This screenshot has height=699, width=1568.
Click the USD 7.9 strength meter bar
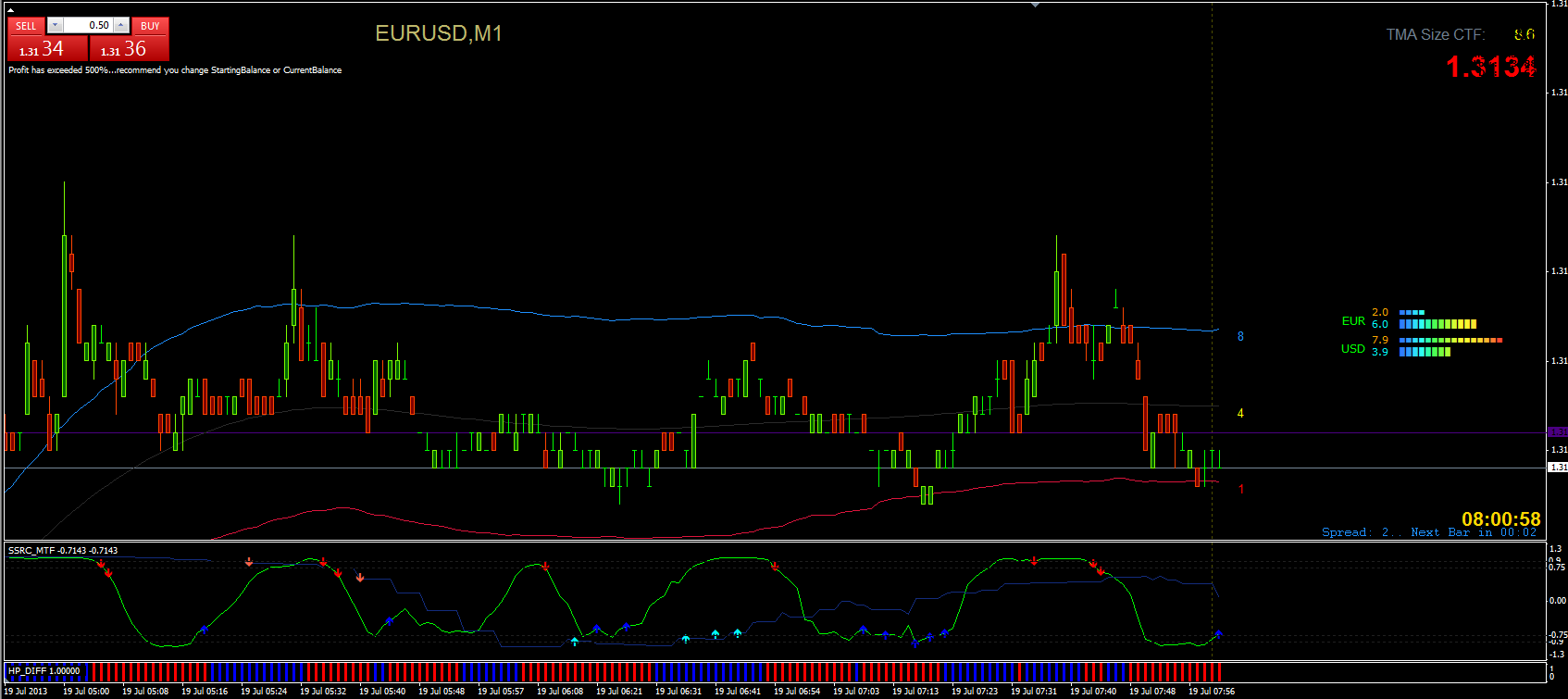(x=1450, y=341)
